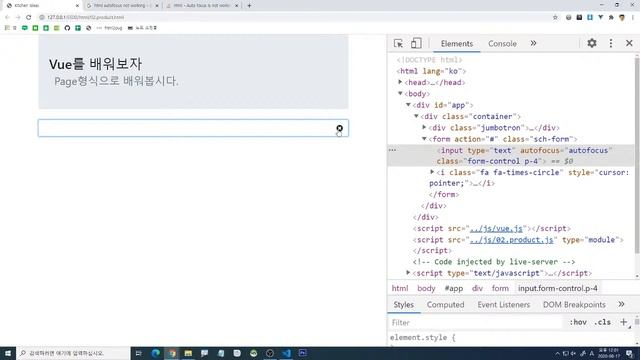This screenshot has height=360, width=640.
Task: Select the div breadcrumb
Action: (x=477, y=288)
